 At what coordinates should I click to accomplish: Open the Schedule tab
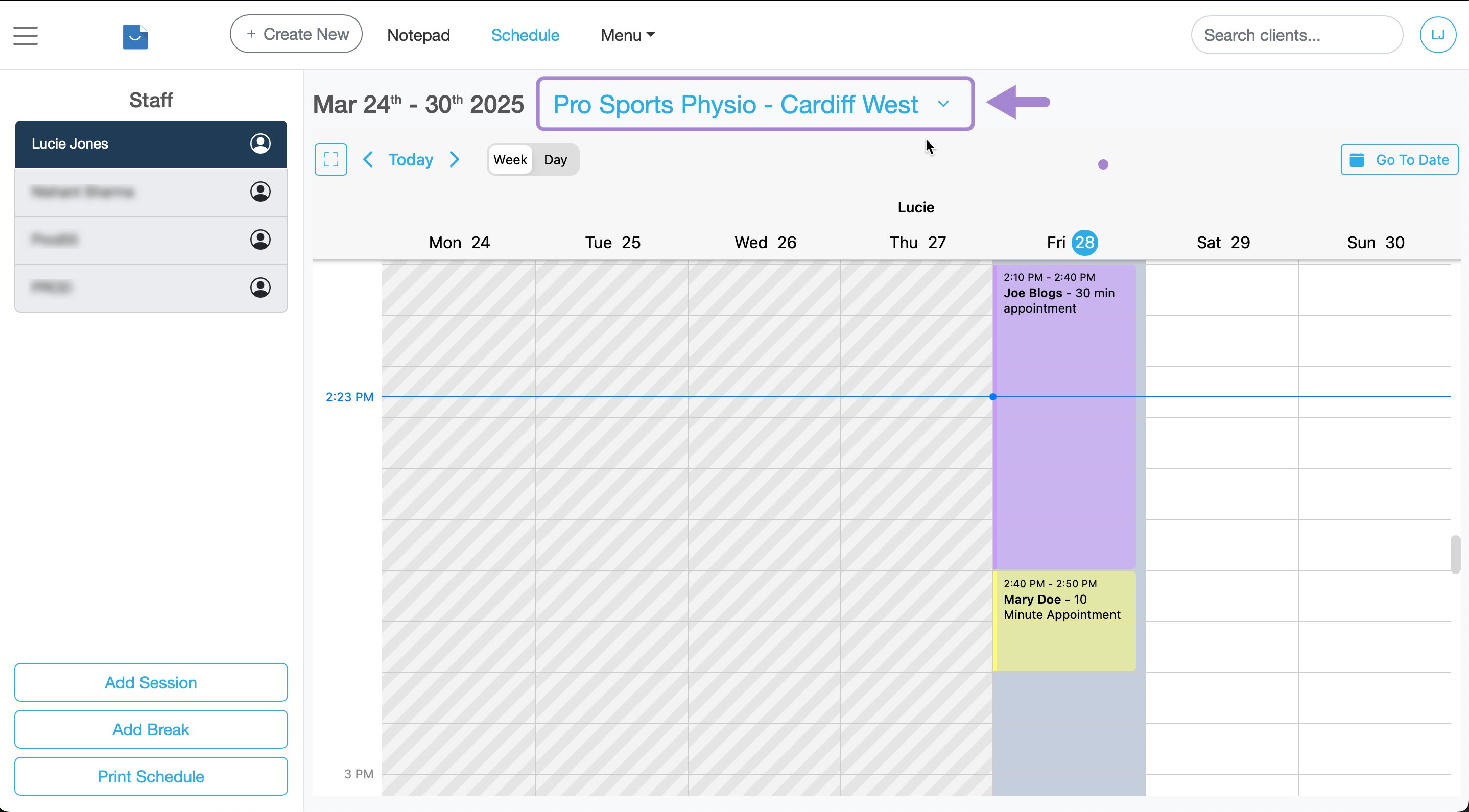(x=525, y=35)
